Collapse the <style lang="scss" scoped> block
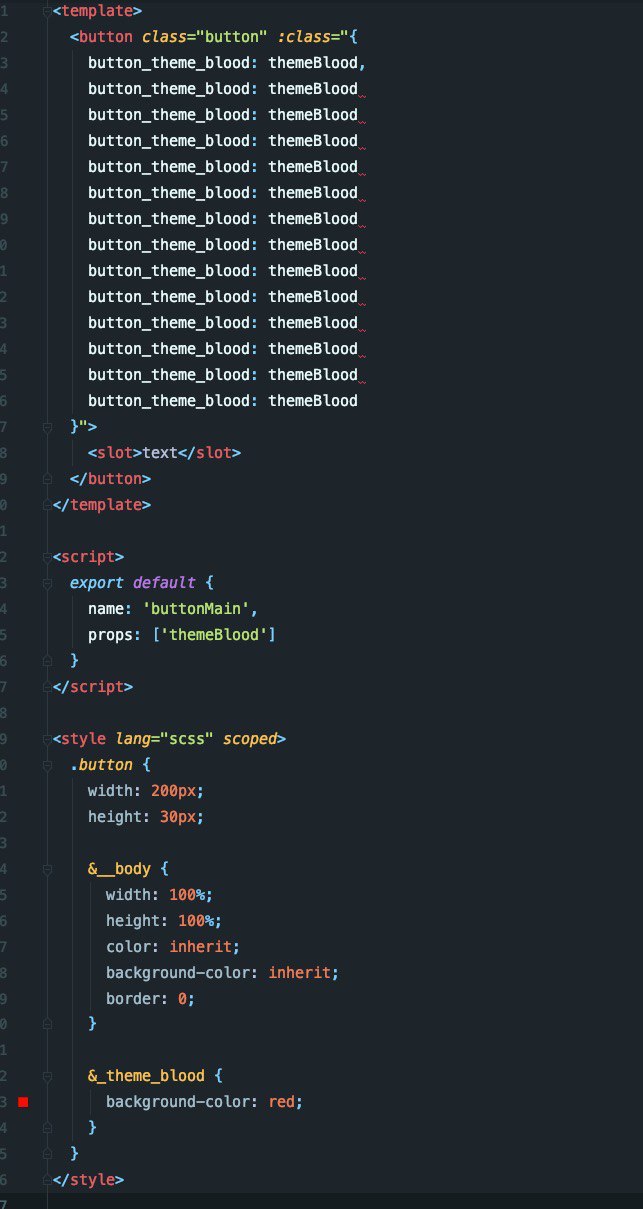 [46, 739]
